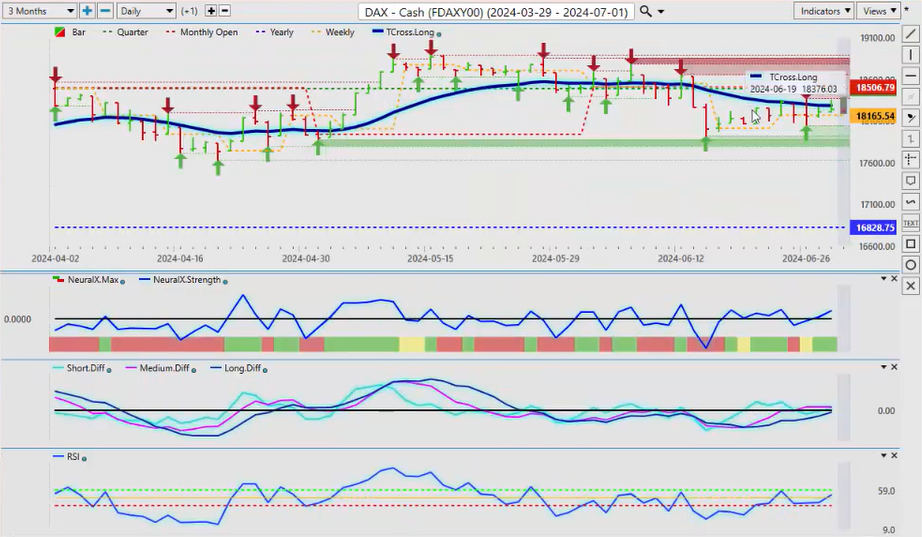Click the NeuralX.Max legend label

click(x=93, y=280)
